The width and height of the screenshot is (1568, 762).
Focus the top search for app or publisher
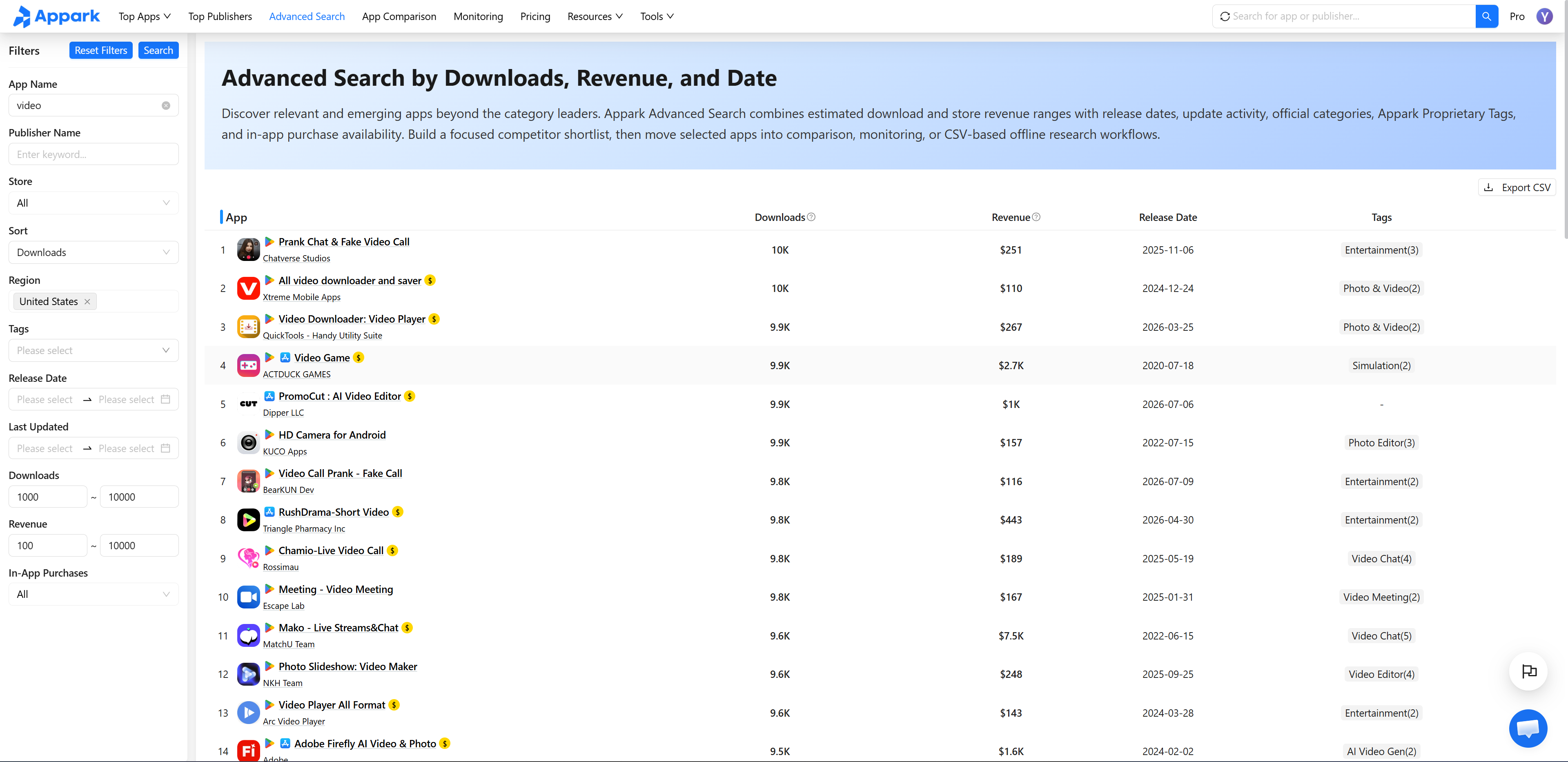coord(1344,16)
